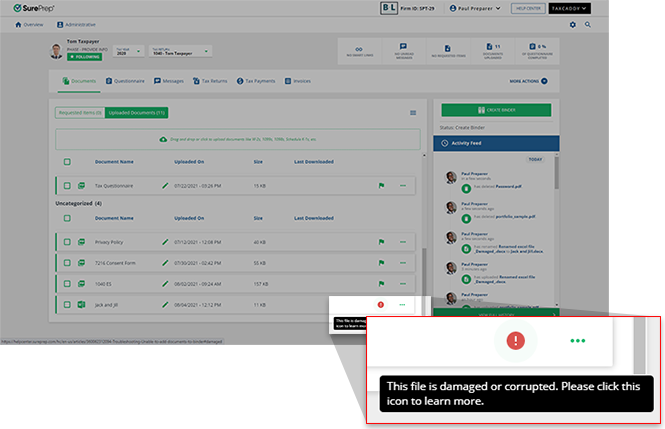The image size is (665, 429).
Task: Go to Overview in top navigation
Action: (x=29, y=25)
